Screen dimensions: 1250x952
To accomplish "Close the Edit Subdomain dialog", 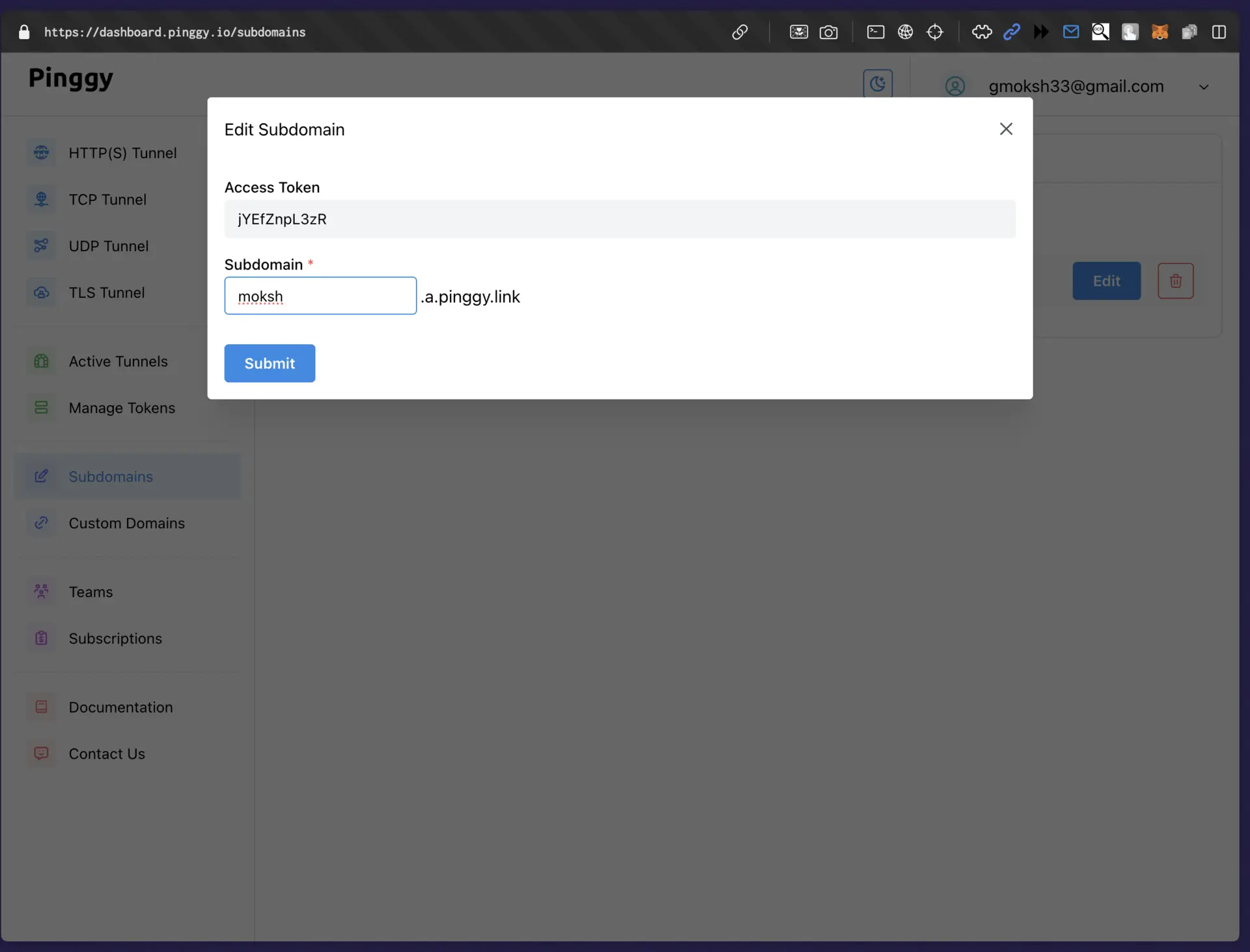I will click(1006, 129).
